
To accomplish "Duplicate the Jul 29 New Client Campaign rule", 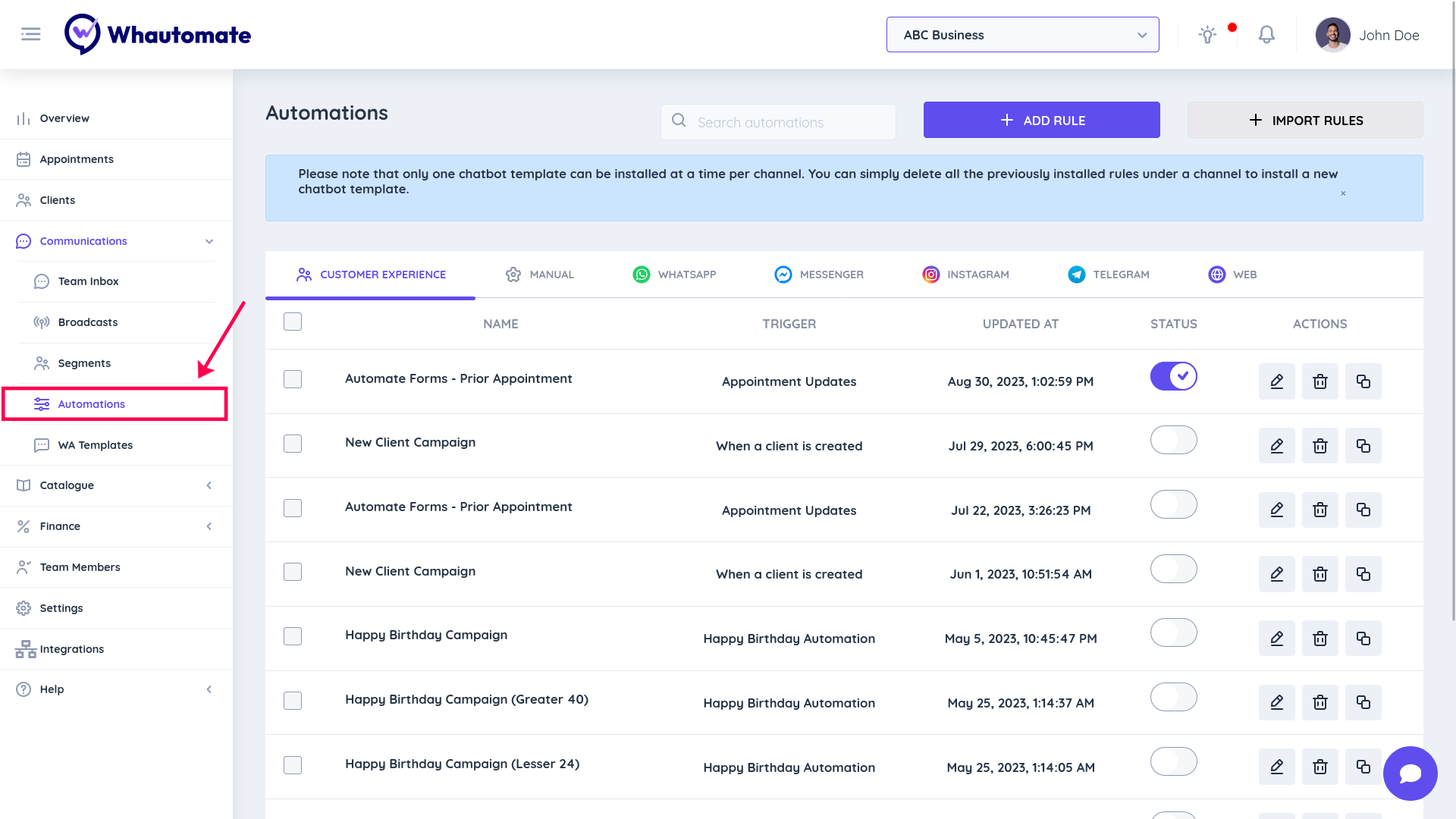I will 1363,446.
